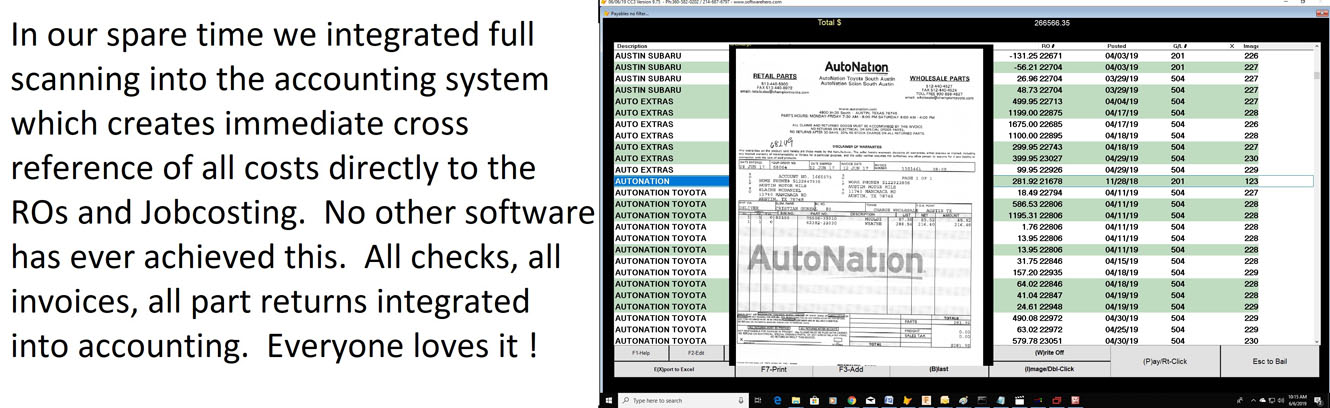
Task: Open the Mail app from the taskbar
Action: pos(871,400)
